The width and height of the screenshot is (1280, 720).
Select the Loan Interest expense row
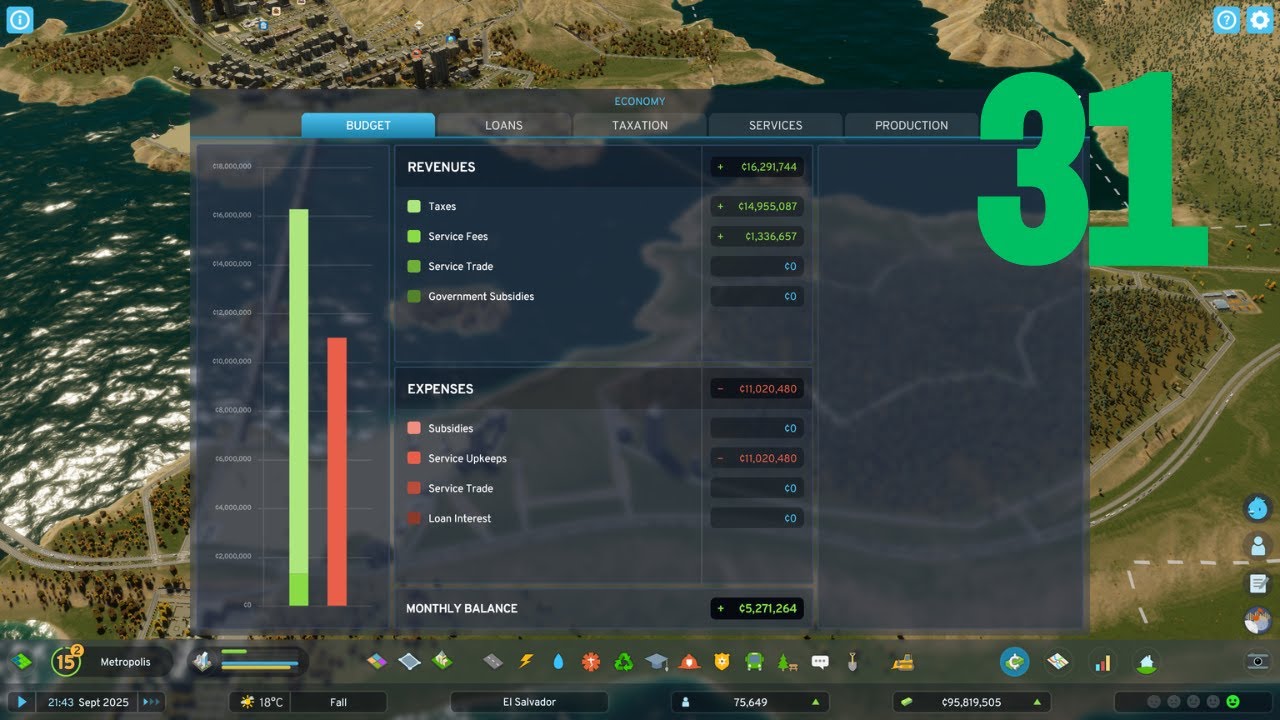tap(604, 518)
